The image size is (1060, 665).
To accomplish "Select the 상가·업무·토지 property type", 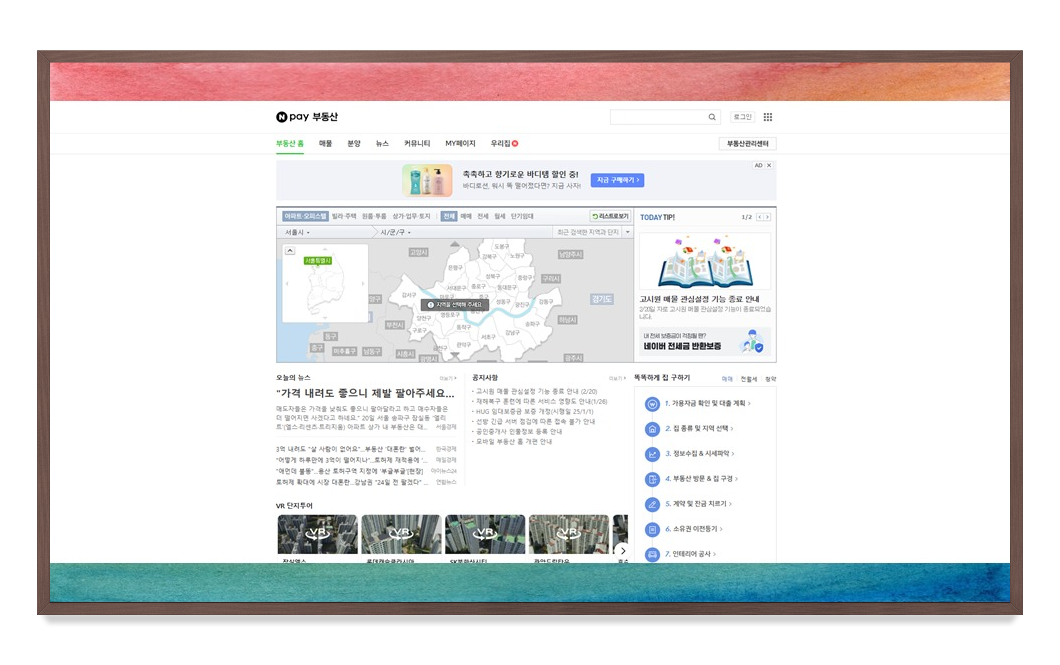I will pyautogui.click(x=411, y=216).
